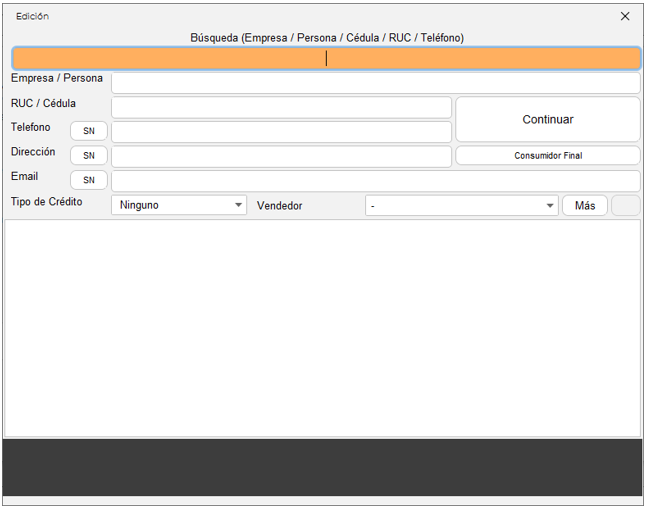Open the Tipo de Crédito dropdown
Screen dimensions: 647x510
179,205
